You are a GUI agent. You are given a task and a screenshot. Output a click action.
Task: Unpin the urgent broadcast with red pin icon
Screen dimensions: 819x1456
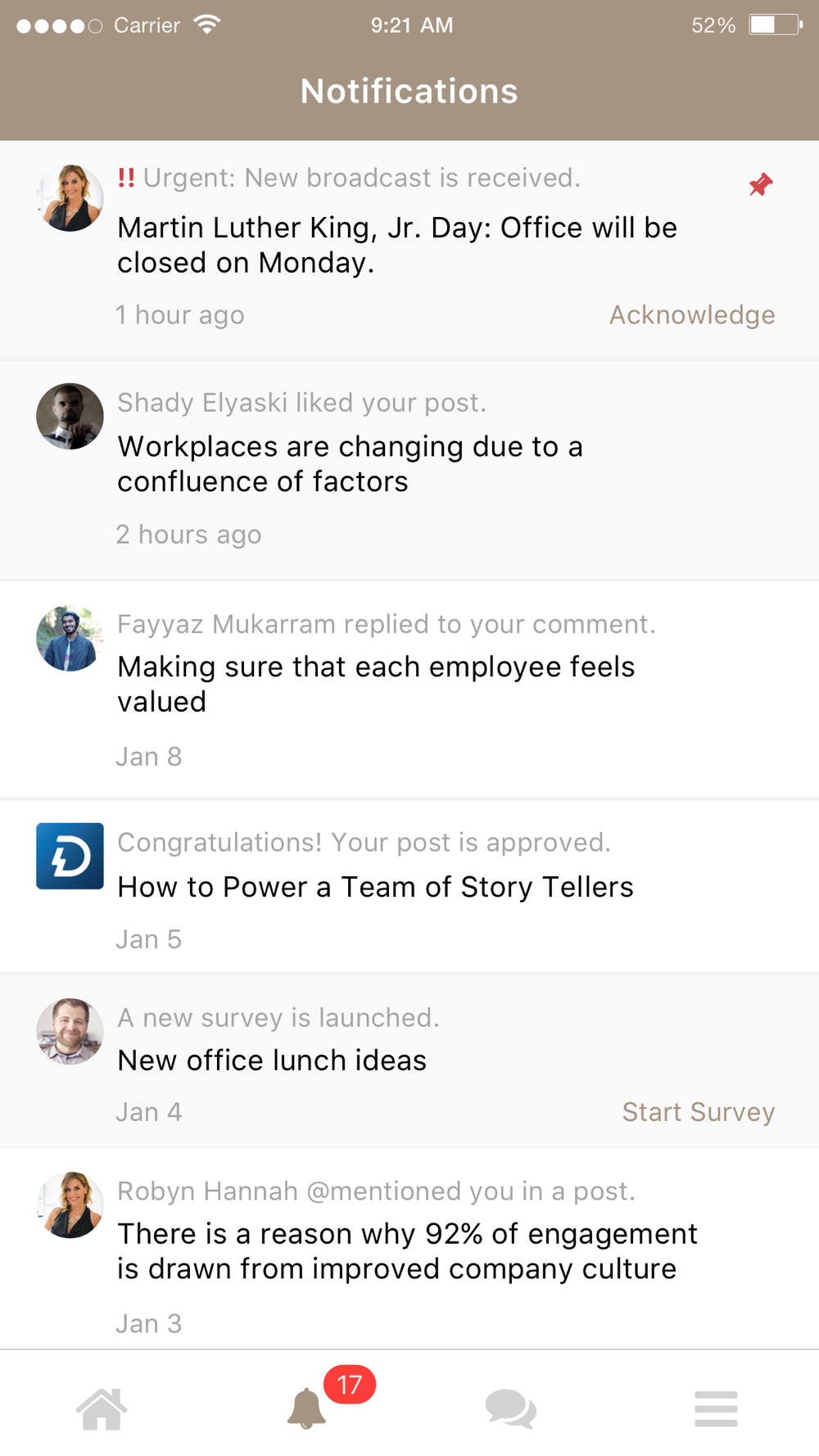click(761, 185)
